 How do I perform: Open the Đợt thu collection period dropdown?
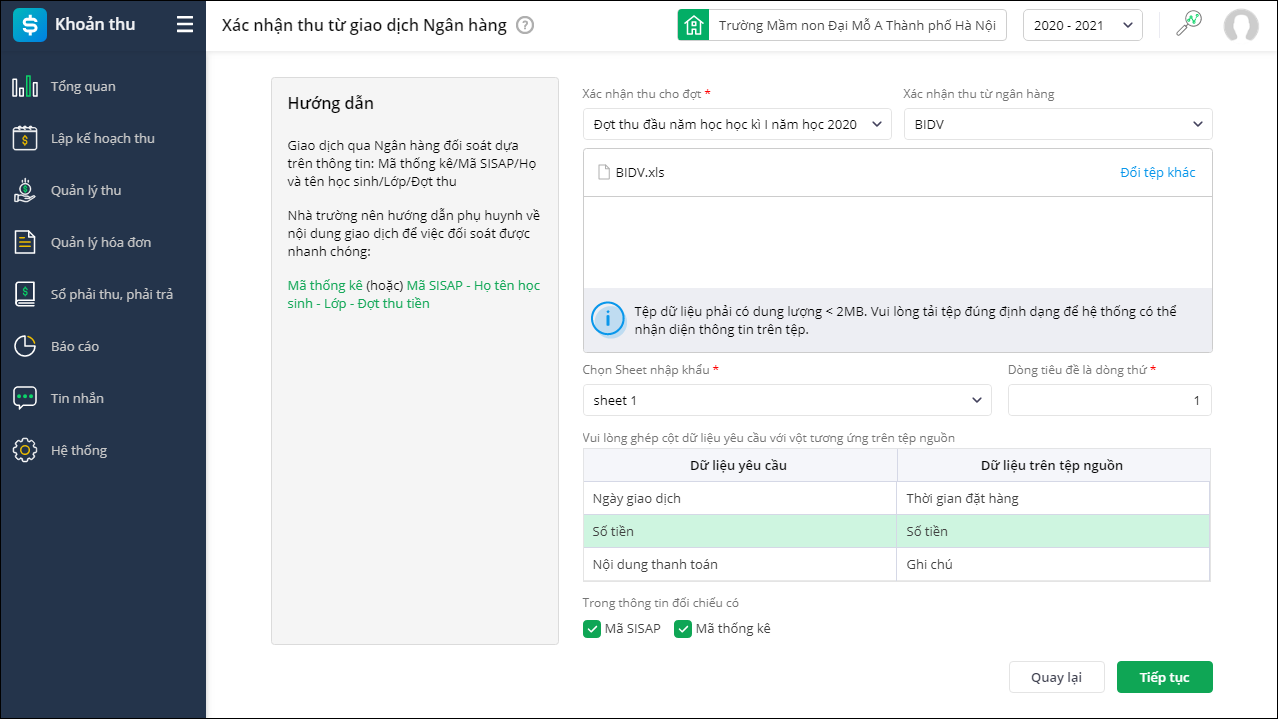tap(736, 124)
